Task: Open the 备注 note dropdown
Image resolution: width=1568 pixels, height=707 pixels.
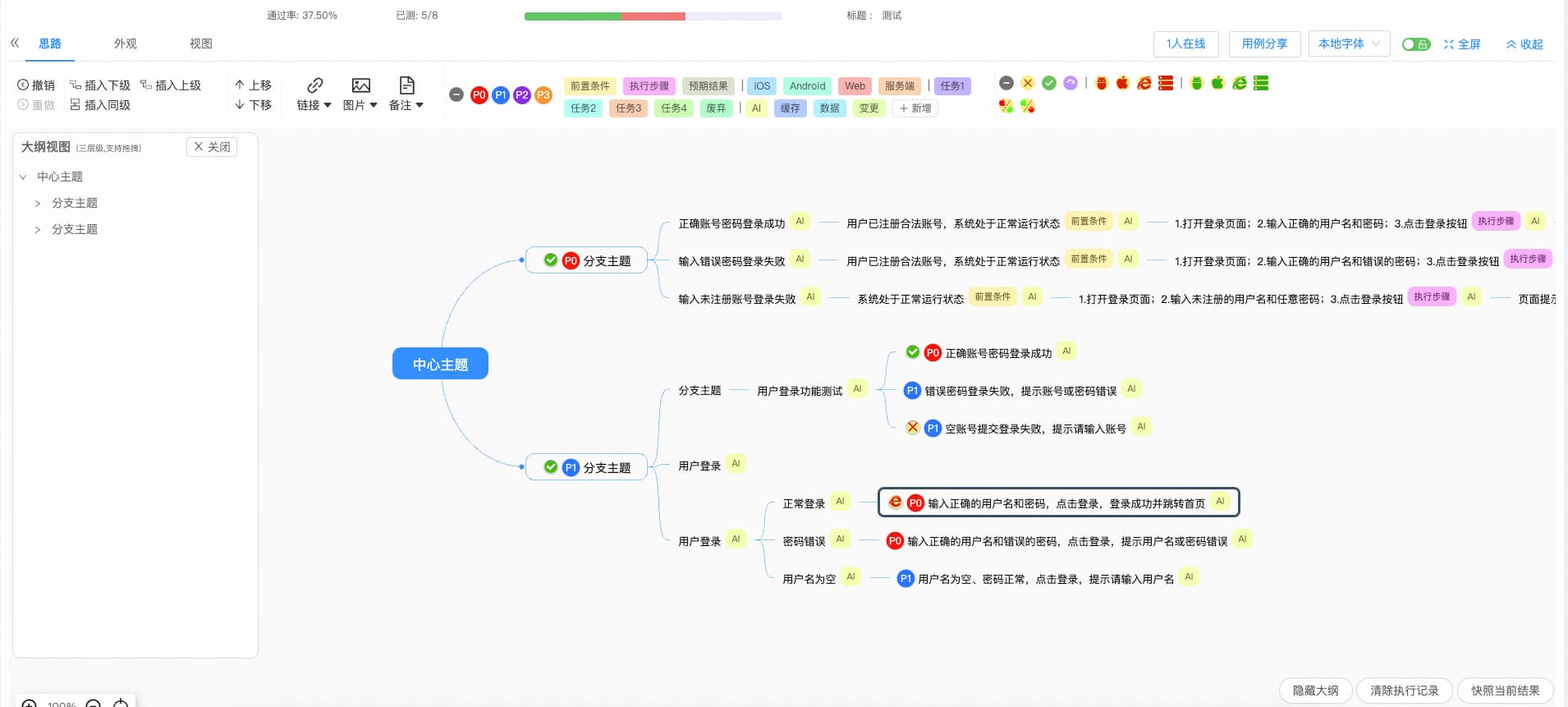Action: tap(406, 94)
